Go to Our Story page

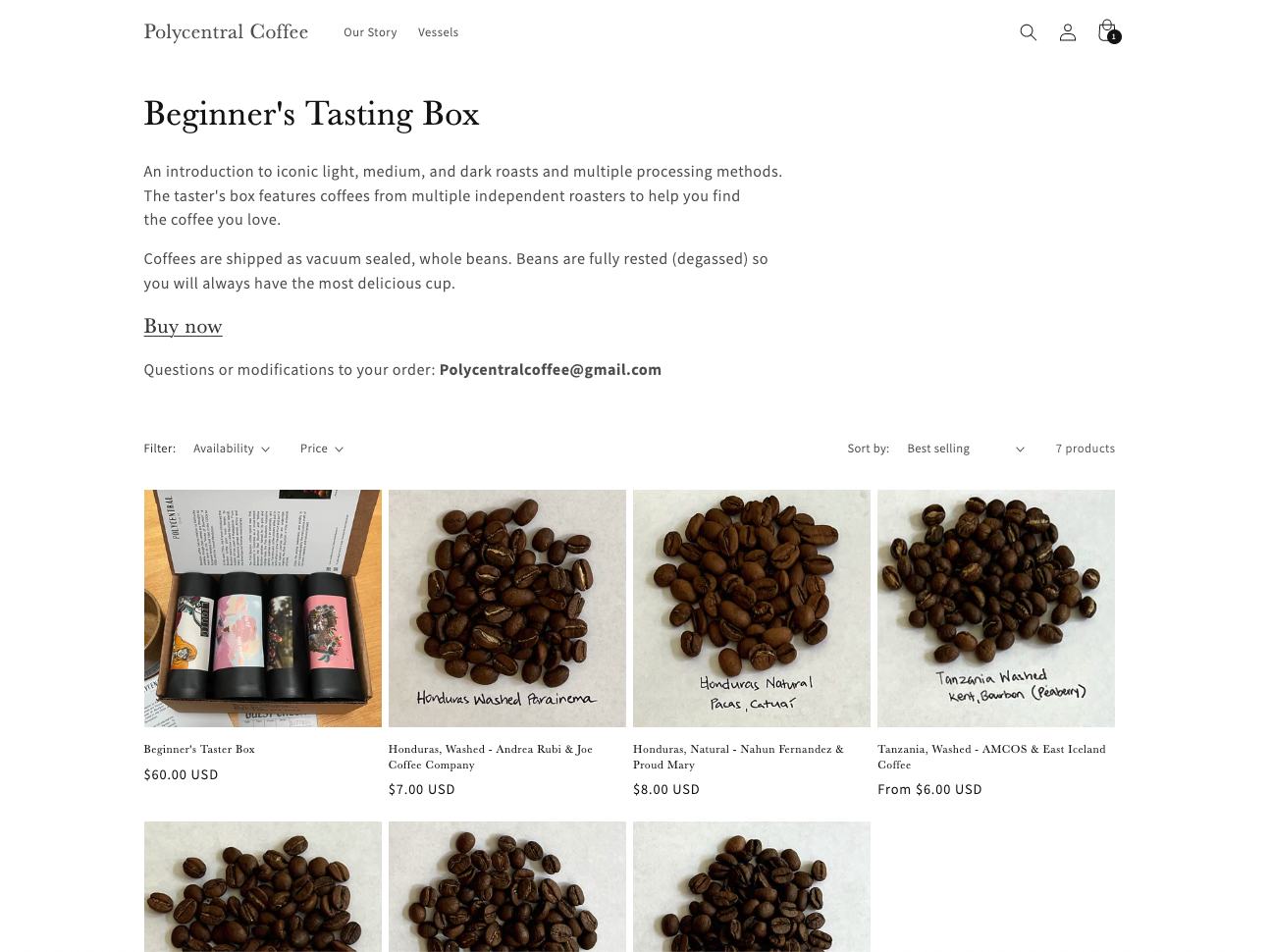point(370,32)
